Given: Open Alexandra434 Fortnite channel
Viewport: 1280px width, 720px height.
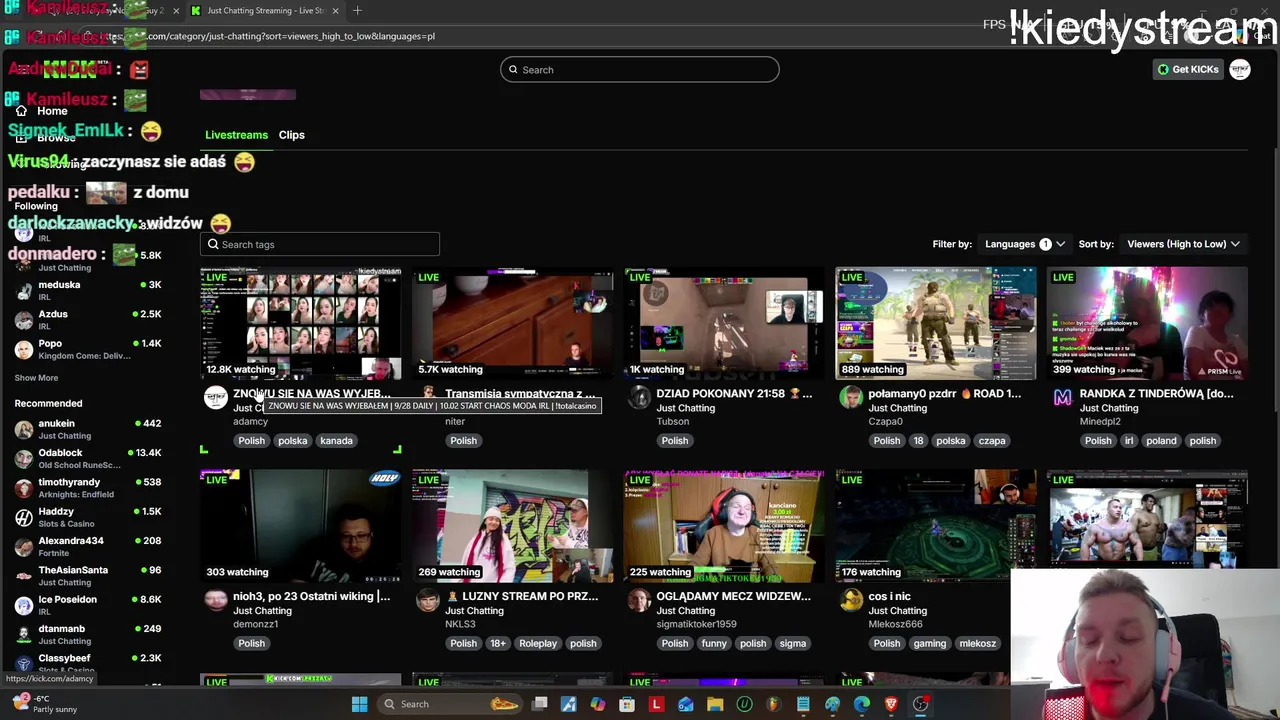Looking at the screenshot, I should coord(88,546).
